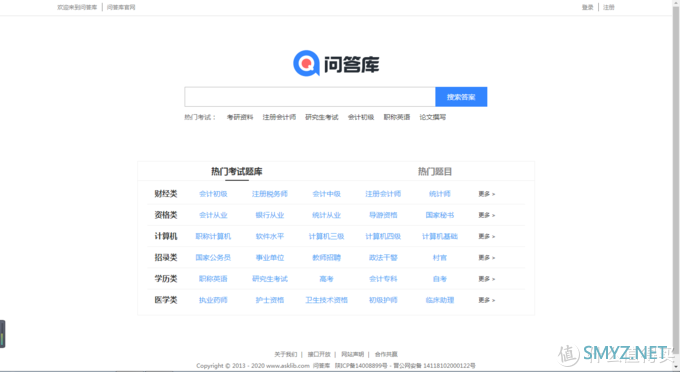This screenshot has height=372, width=680.
Task: Click the 问答库 logo icon
Action: [306, 63]
